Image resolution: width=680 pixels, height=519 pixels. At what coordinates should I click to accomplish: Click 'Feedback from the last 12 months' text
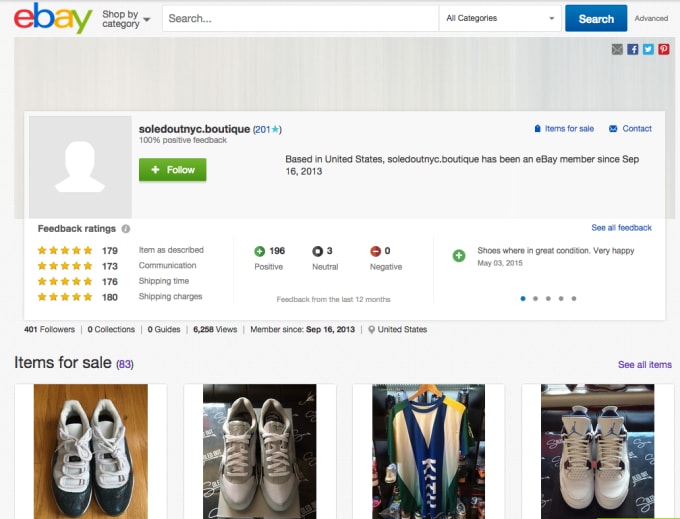[x=333, y=299]
